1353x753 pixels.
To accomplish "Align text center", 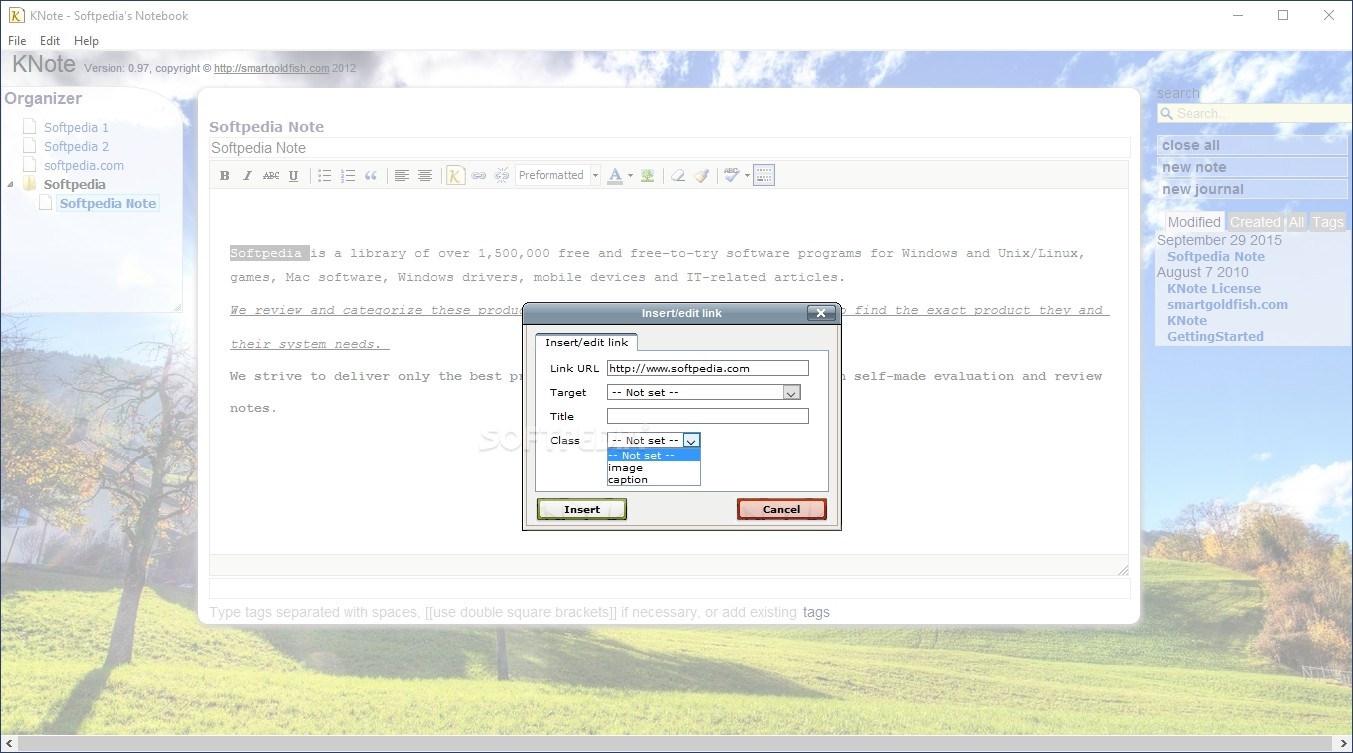I will pyautogui.click(x=425, y=176).
